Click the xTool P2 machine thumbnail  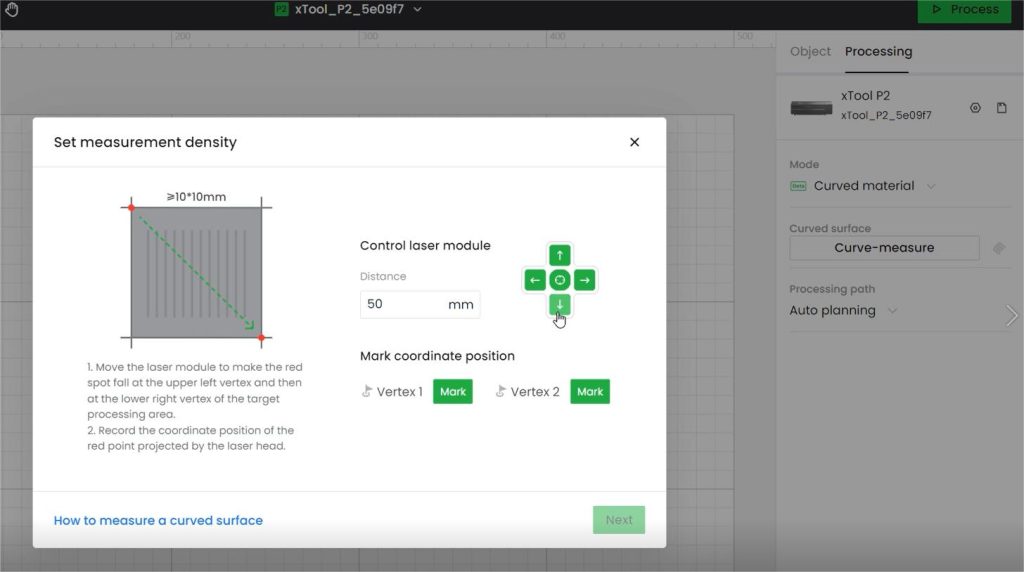(x=811, y=107)
